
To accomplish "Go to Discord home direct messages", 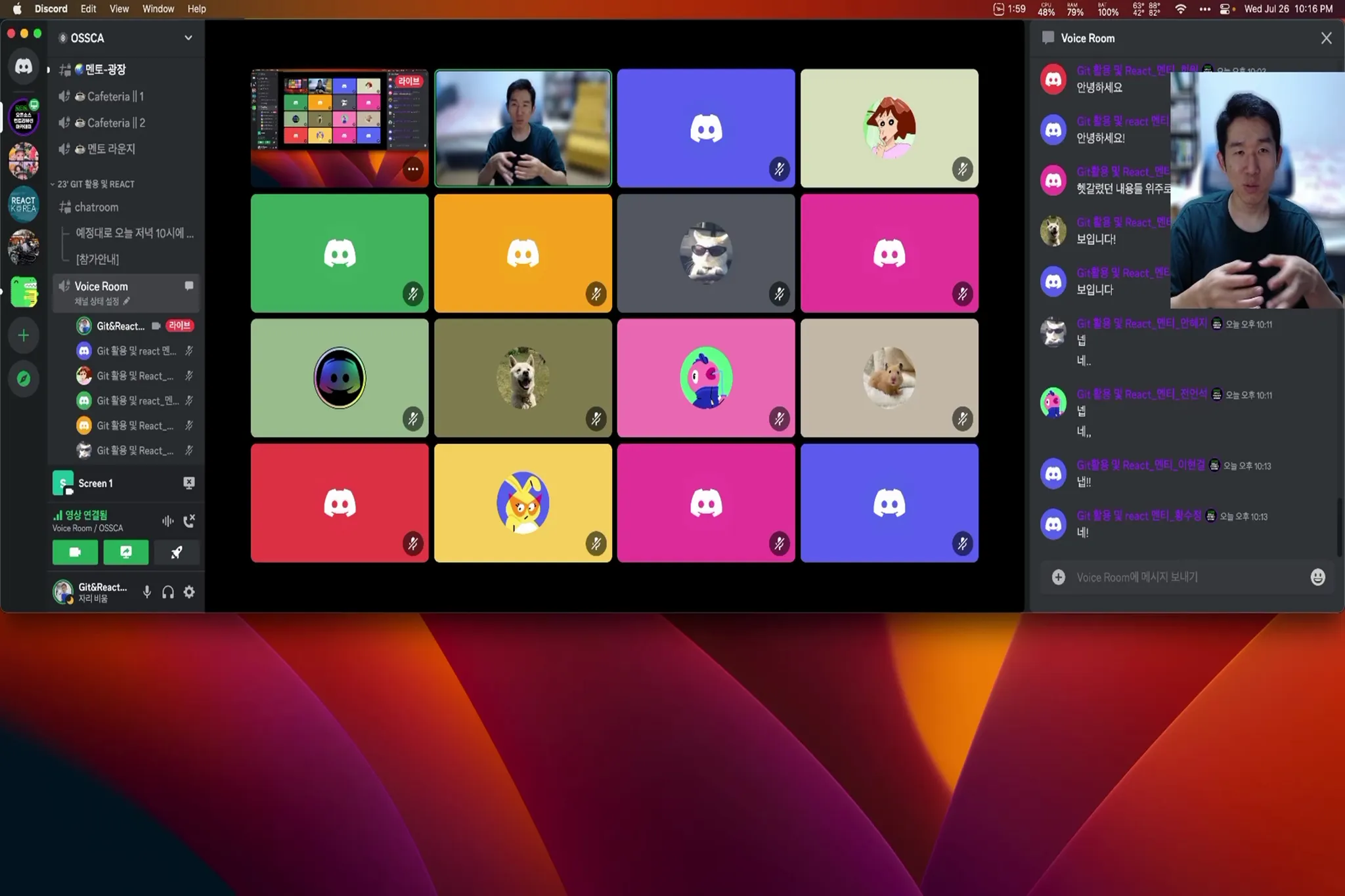I will click(24, 66).
